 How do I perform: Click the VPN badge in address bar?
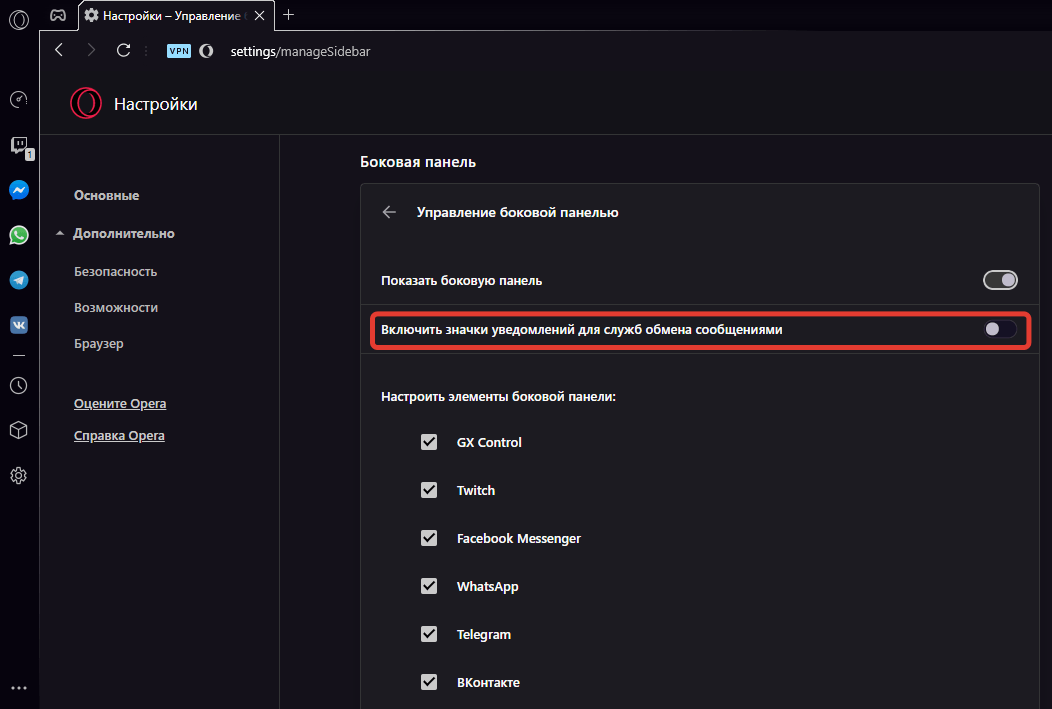coord(179,51)
